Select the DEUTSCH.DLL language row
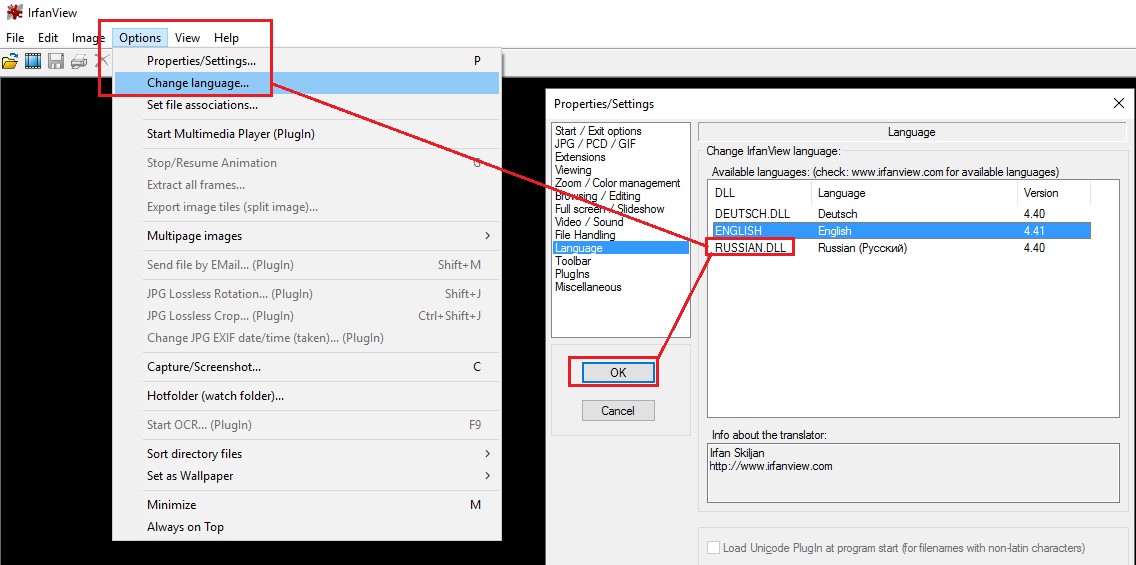Screen dimensions: 1136x565 900,214
